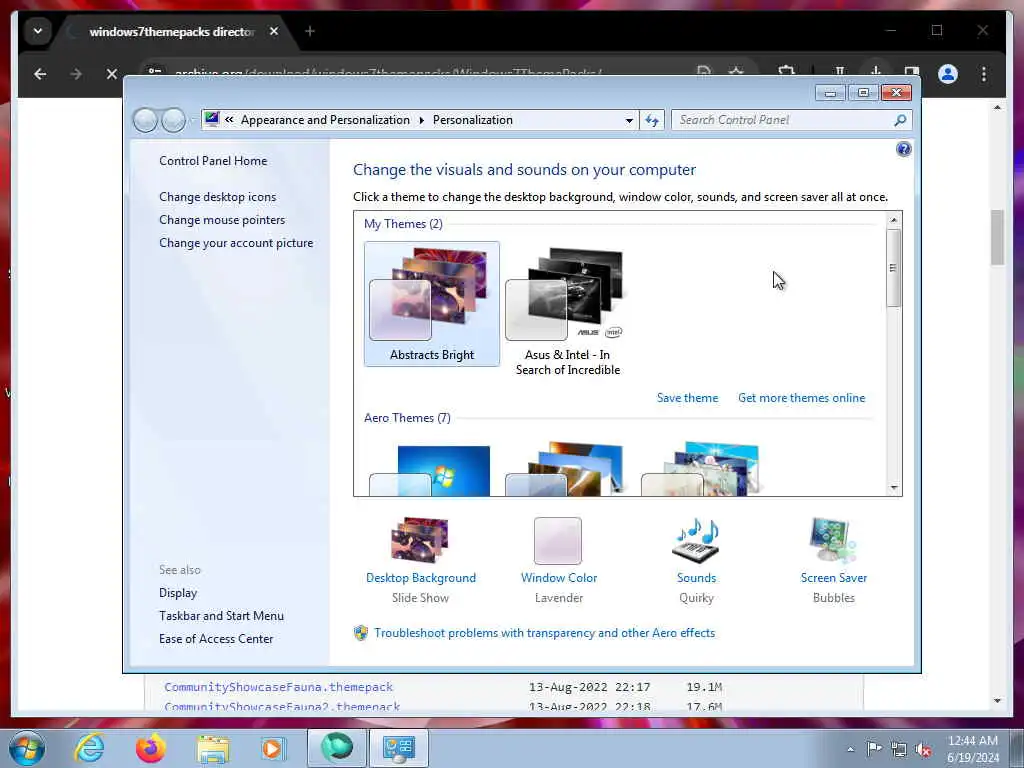Click the themes list scroll-down arrow
This screenshot has height=768, width=1024.
click(893, 488)
